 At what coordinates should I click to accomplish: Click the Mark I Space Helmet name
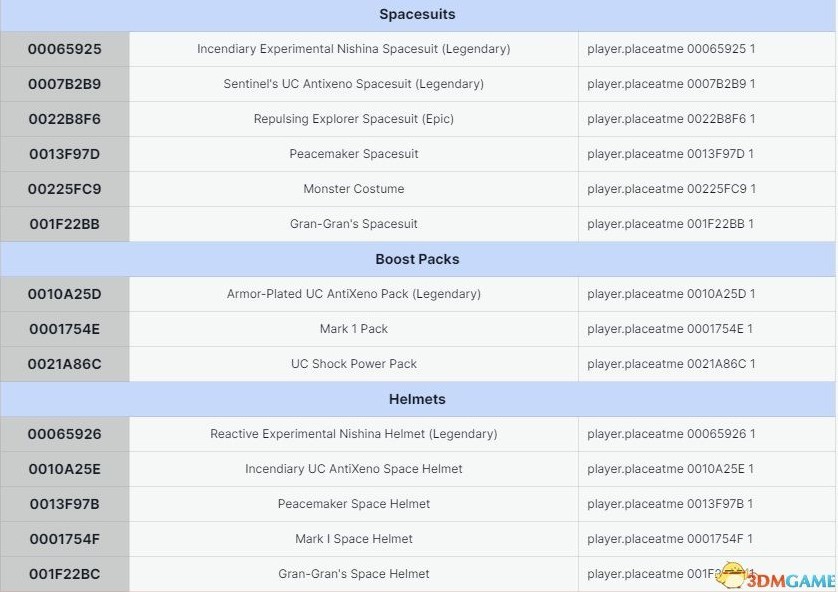354,539
